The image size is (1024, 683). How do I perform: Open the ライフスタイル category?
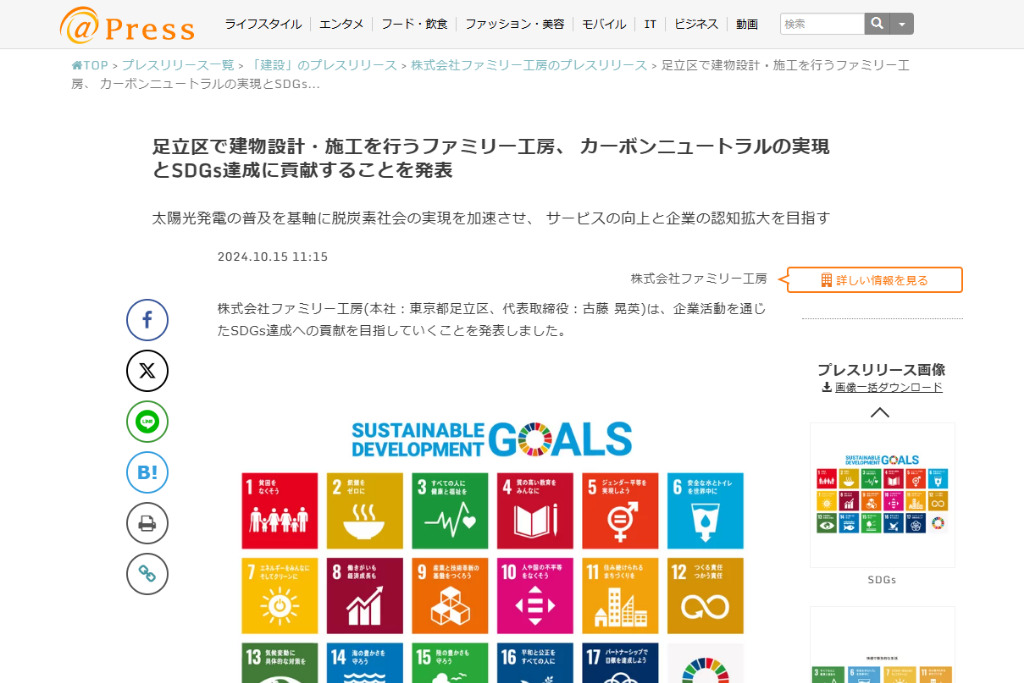coord(263,24)
